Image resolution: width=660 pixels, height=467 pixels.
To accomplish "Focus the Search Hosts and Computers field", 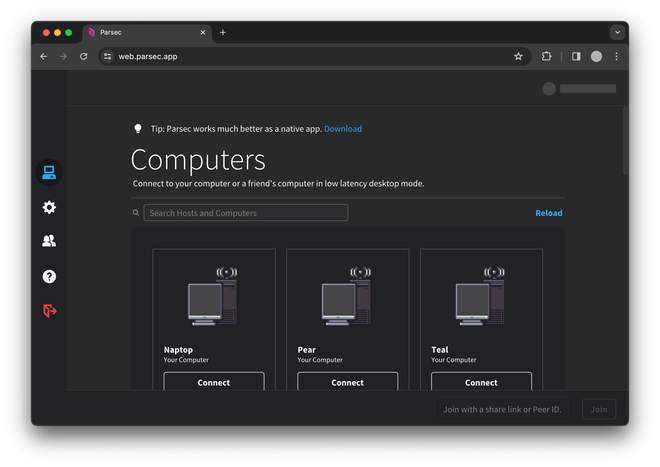I will pyautogui.click(x=246, y=213).
